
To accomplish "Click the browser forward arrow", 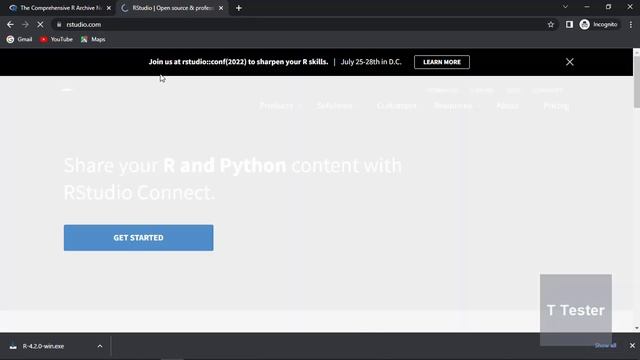I will pyautogui.click(x=25, y=24).
